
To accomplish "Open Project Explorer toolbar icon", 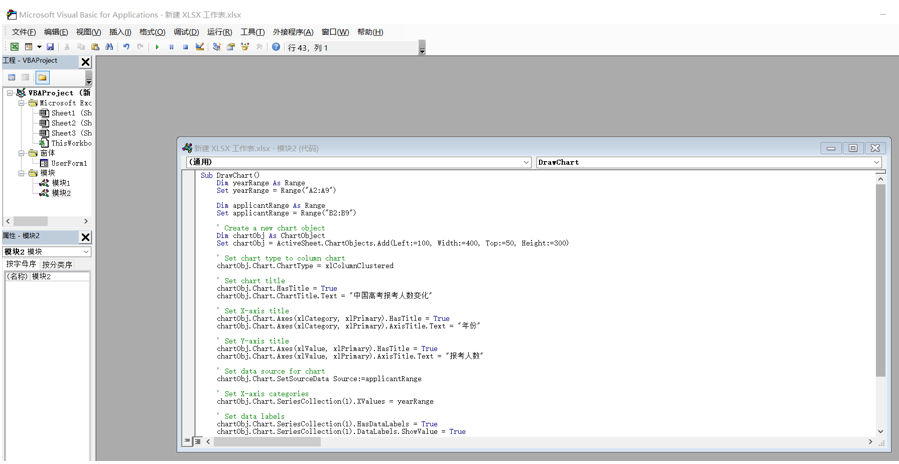I will pyautogui.click(x=217, y=47).
